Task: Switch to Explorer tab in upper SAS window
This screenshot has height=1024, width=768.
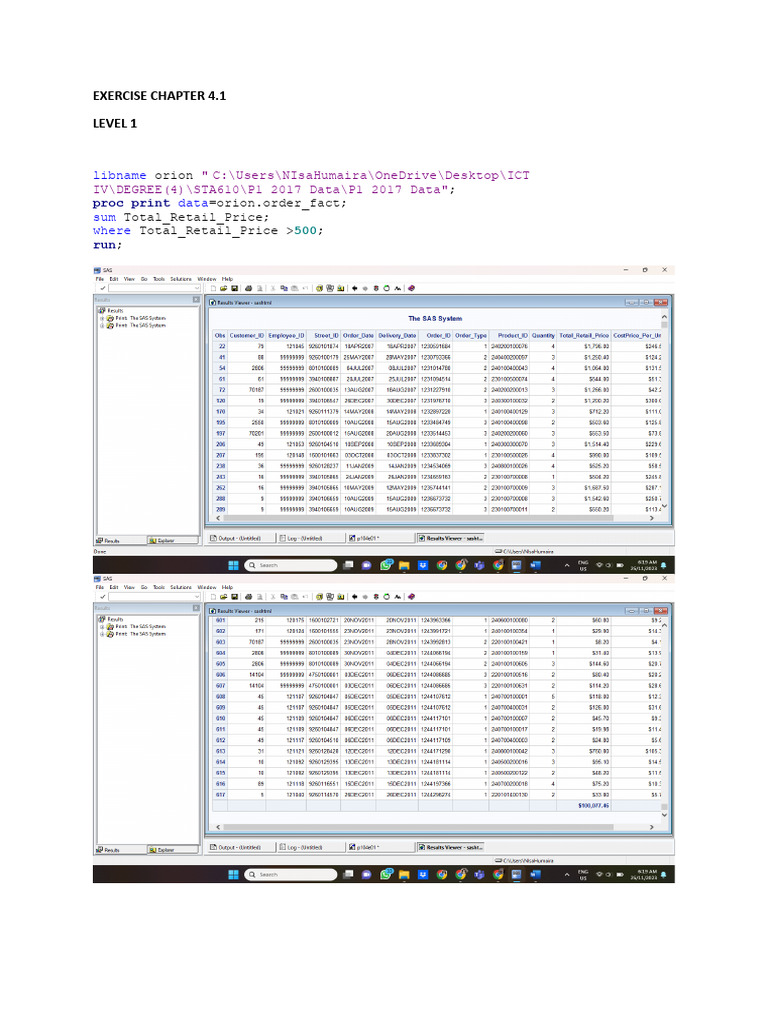Action: point(172,540)
